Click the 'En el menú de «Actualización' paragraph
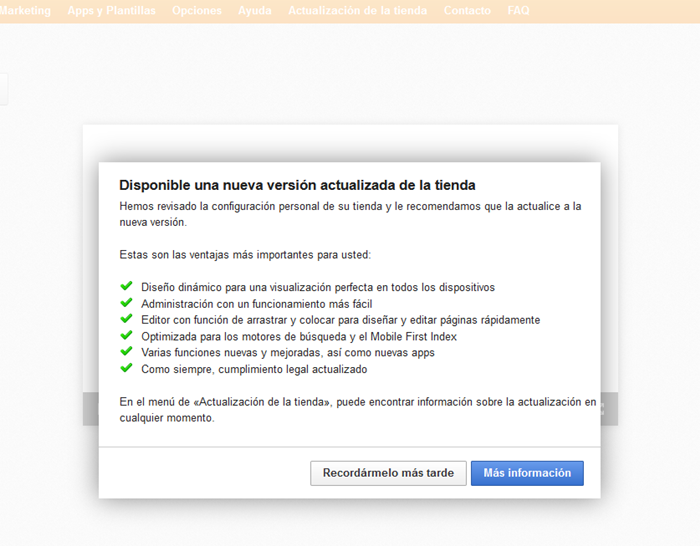700x546 pixels. (x=358, y=410)
